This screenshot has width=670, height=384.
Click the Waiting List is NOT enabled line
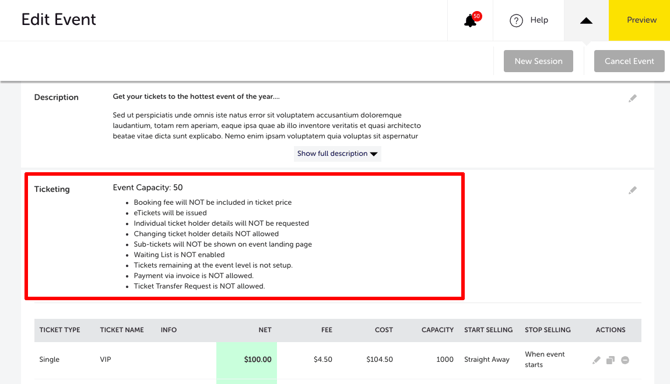tap(179, 255)
